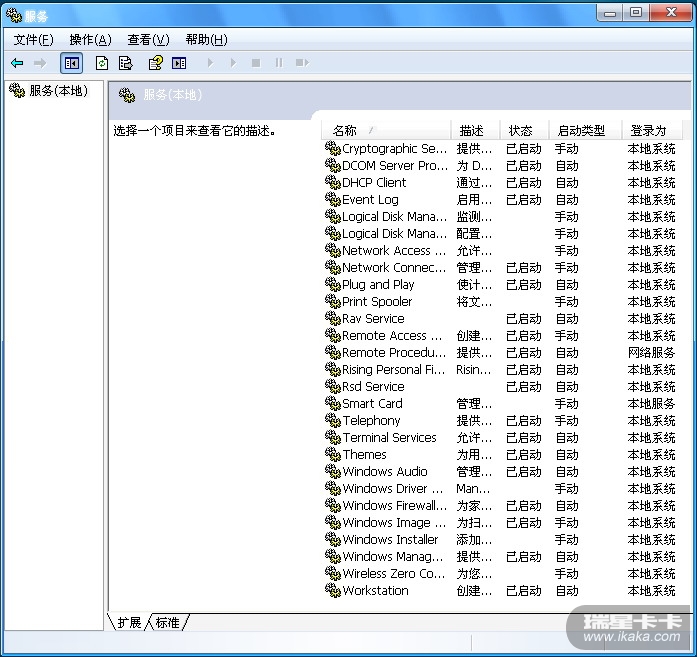Click gear icon beside Themes
Viewport: 697px width, 657px height.
click(332, 454)
